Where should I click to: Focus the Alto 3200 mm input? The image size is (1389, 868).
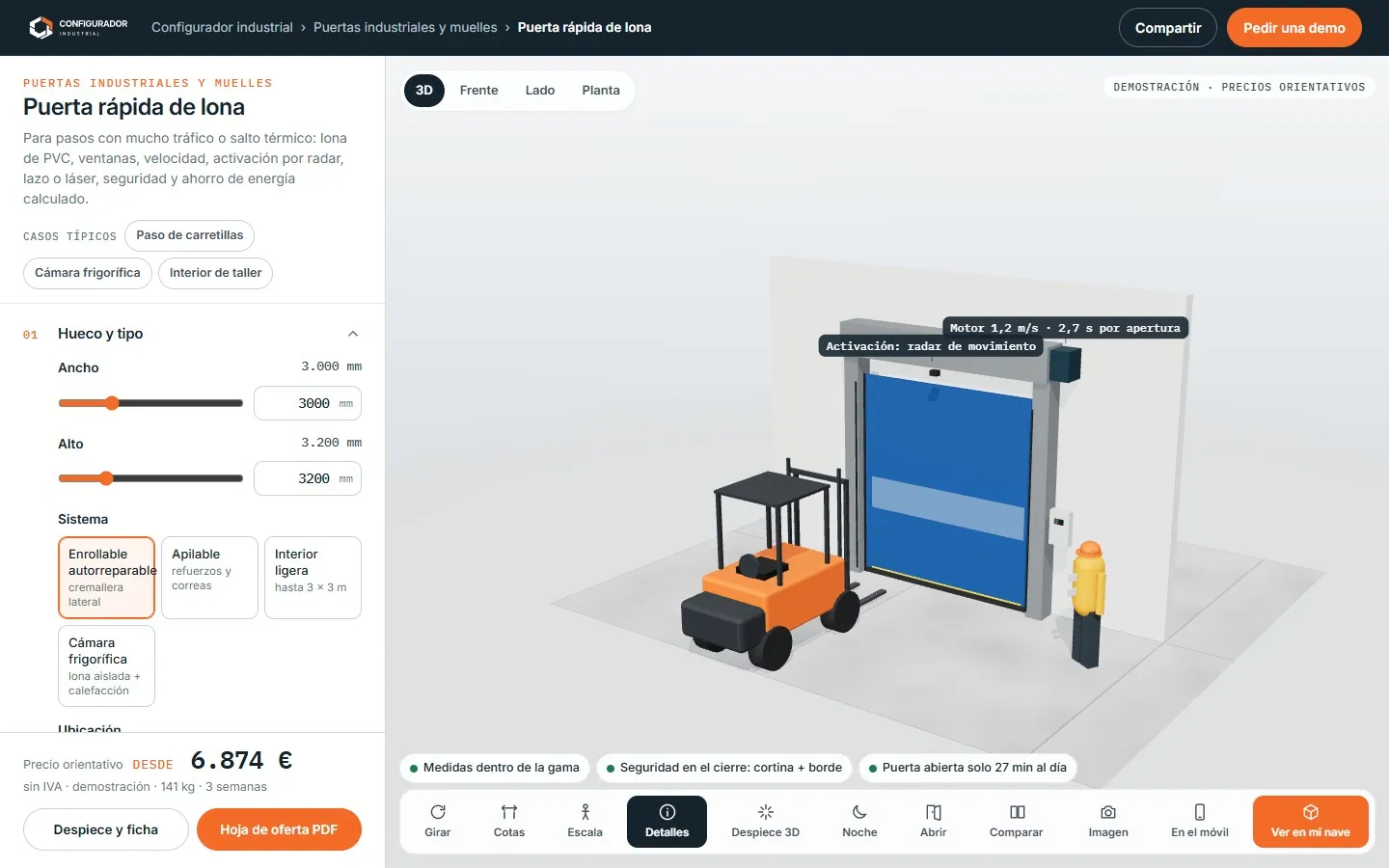point(308,478)
